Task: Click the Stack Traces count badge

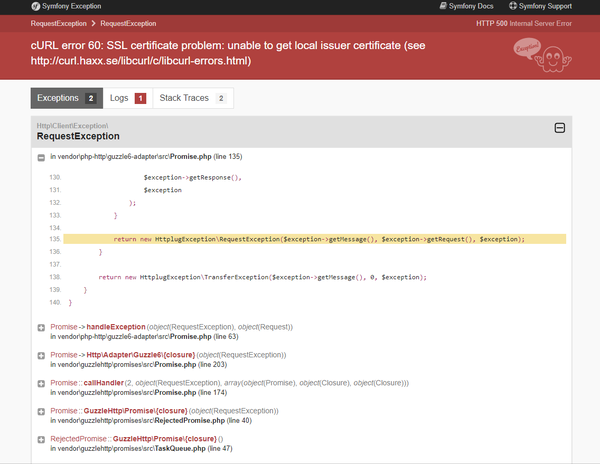Action: (x=221, y=99)
